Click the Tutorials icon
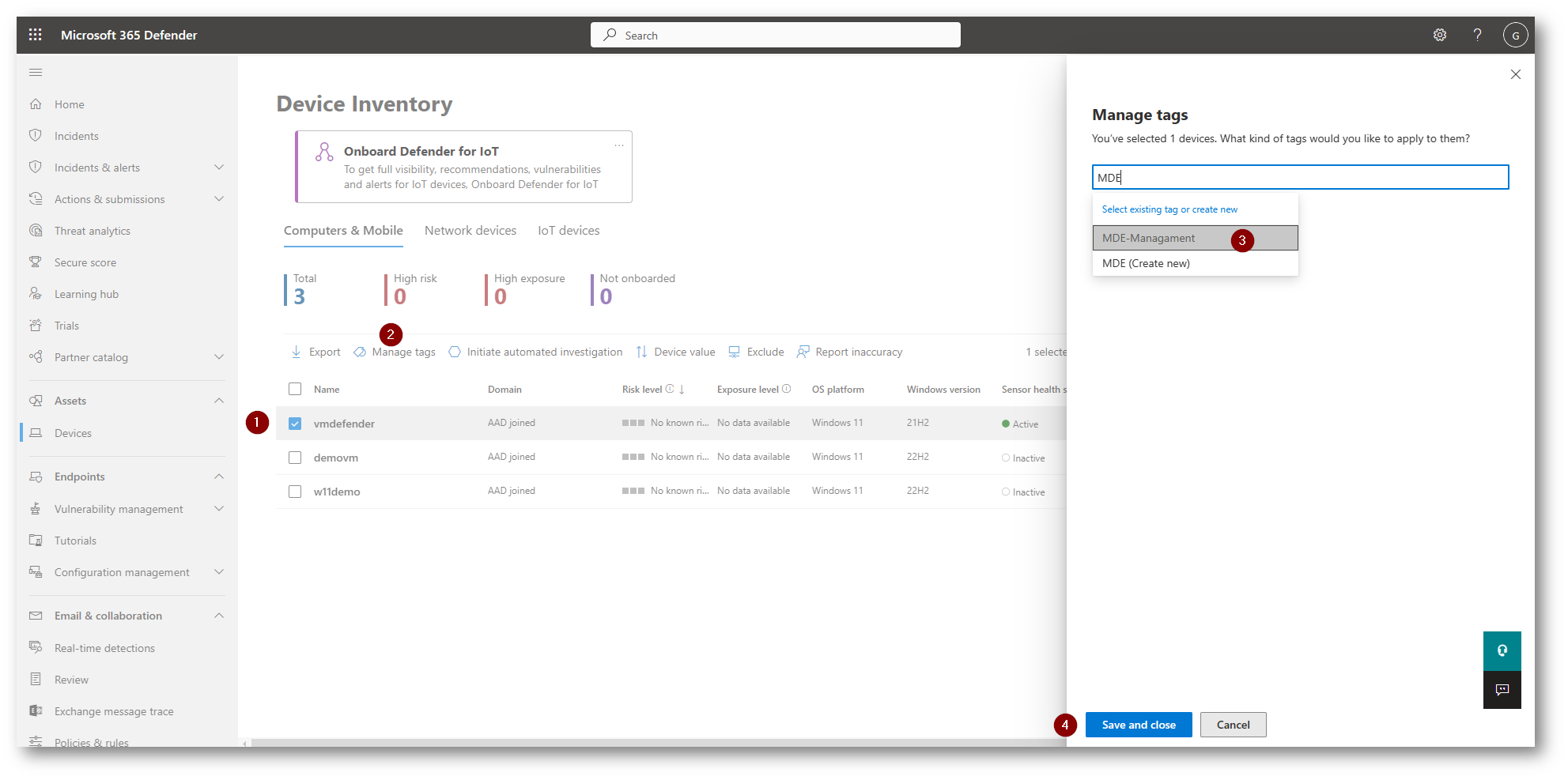The height and width of the screenshot is (780, 1568). pos(36,541)
